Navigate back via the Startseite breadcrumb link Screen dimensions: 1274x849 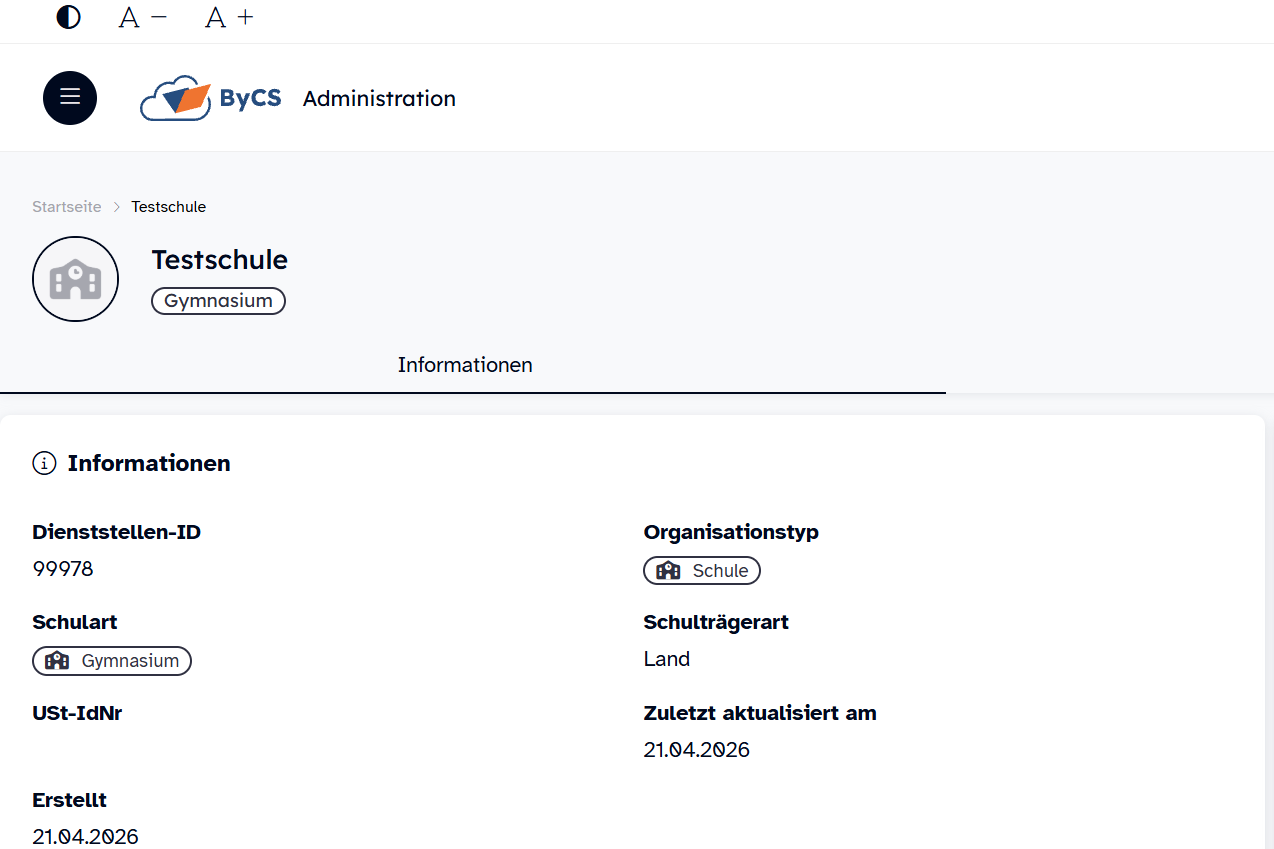point(66,206)
